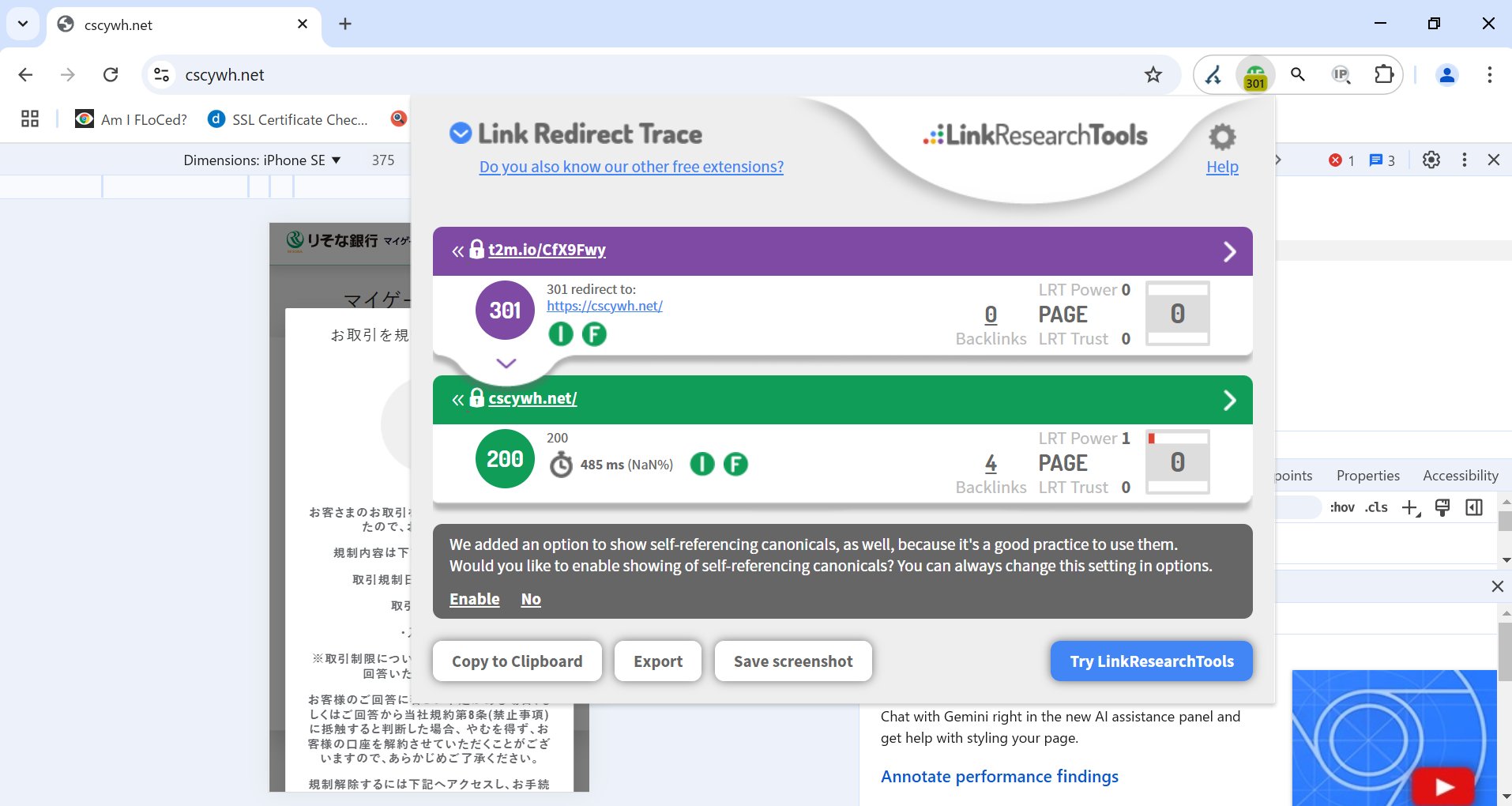Click the LRT Power Trust meter for cscywh.net

[1178, 463]
